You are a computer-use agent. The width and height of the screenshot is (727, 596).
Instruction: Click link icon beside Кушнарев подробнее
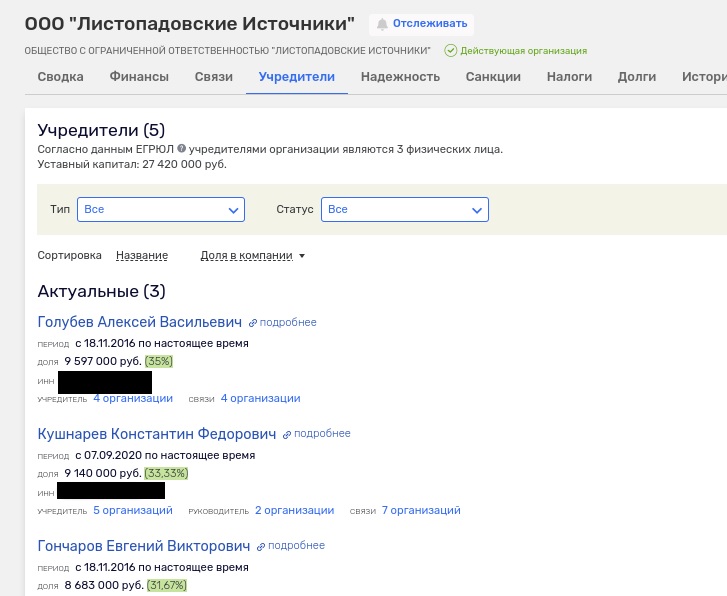click(287, 435)
